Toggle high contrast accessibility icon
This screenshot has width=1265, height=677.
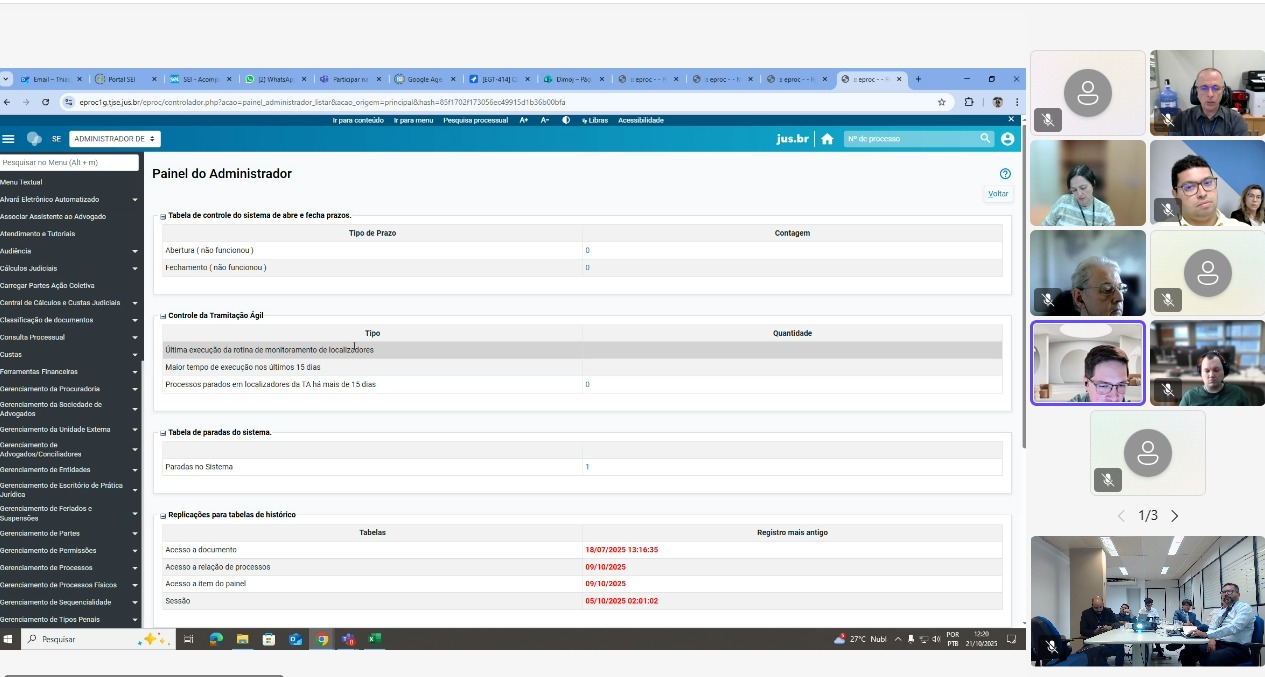tap(566, 120)
